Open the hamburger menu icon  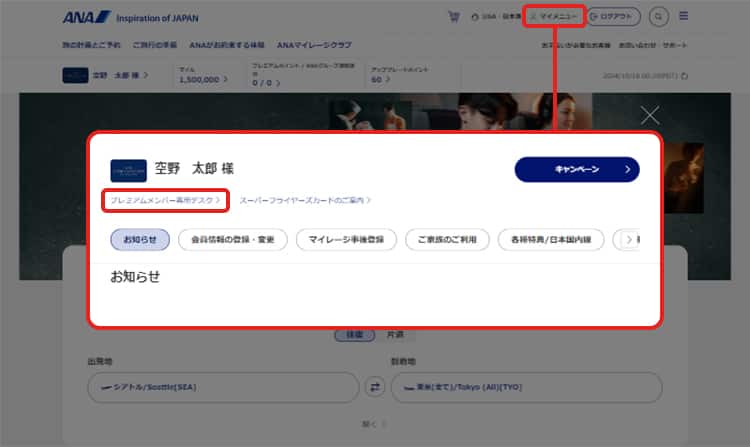[x=684, y=17]
